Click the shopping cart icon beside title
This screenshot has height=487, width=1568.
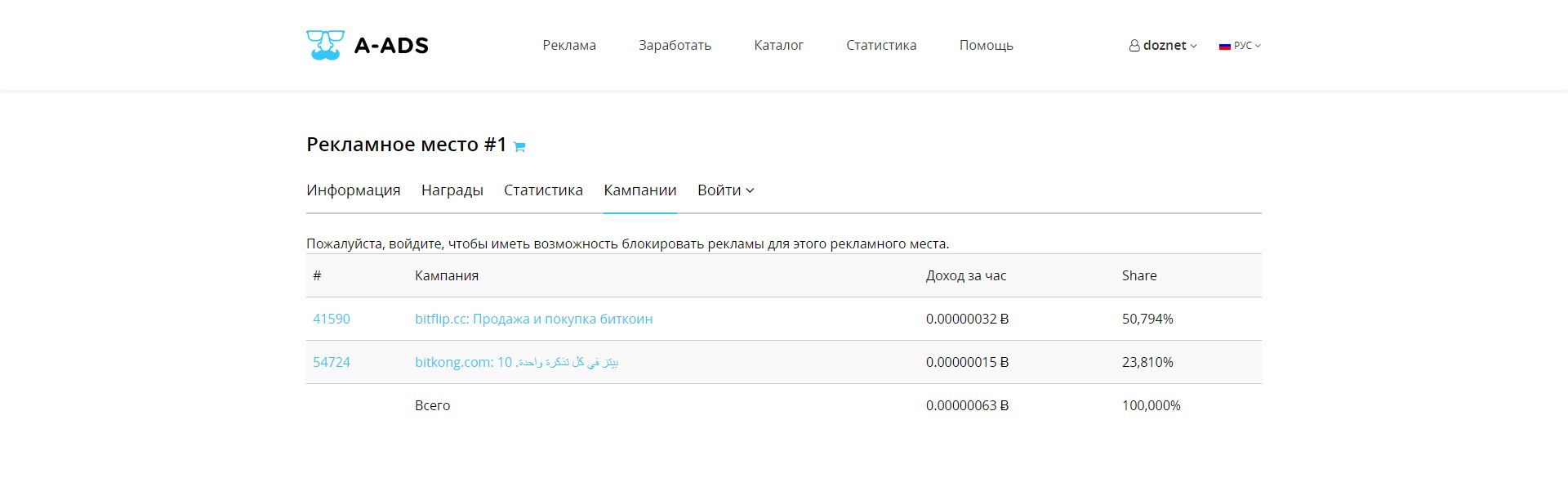(x=519, y=147)
